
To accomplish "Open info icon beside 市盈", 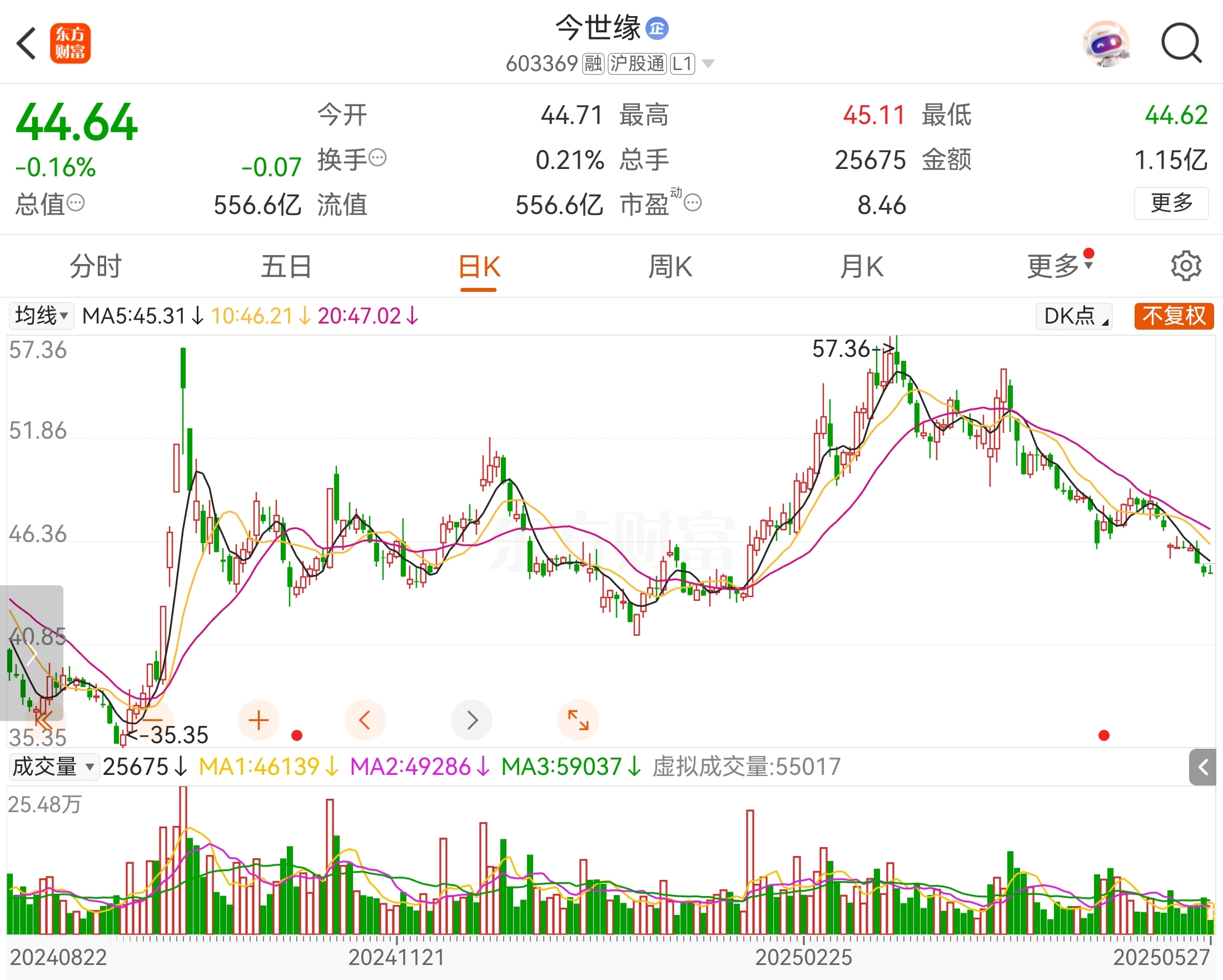I will click(692, 202).
